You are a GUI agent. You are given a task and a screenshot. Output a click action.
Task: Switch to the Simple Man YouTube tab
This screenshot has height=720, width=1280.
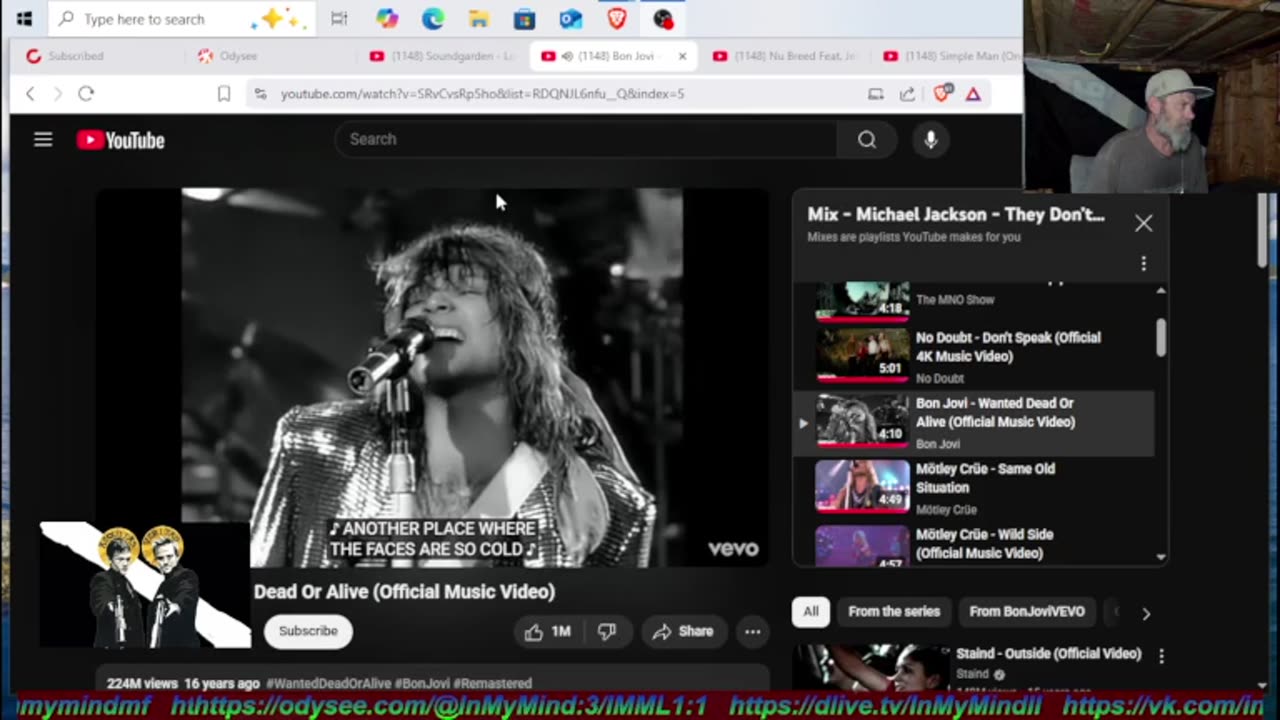[950, 56]
